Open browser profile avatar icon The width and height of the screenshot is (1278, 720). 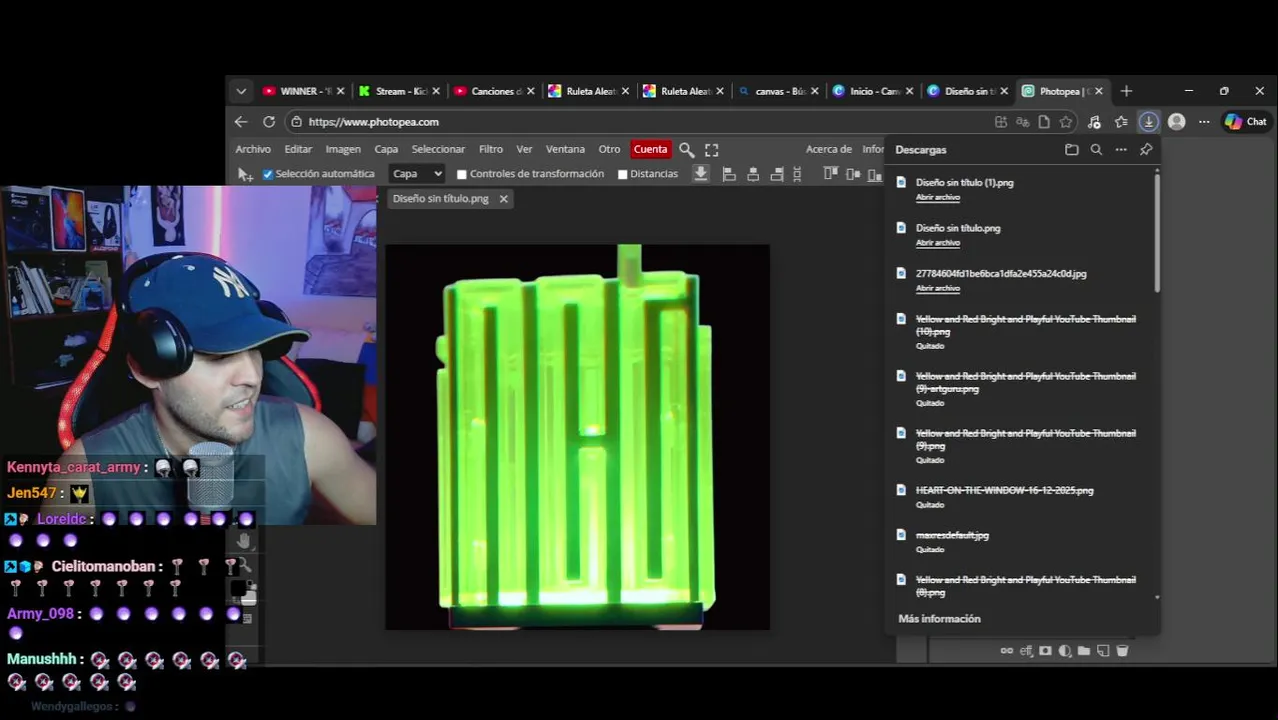[x=1177, y=121]
